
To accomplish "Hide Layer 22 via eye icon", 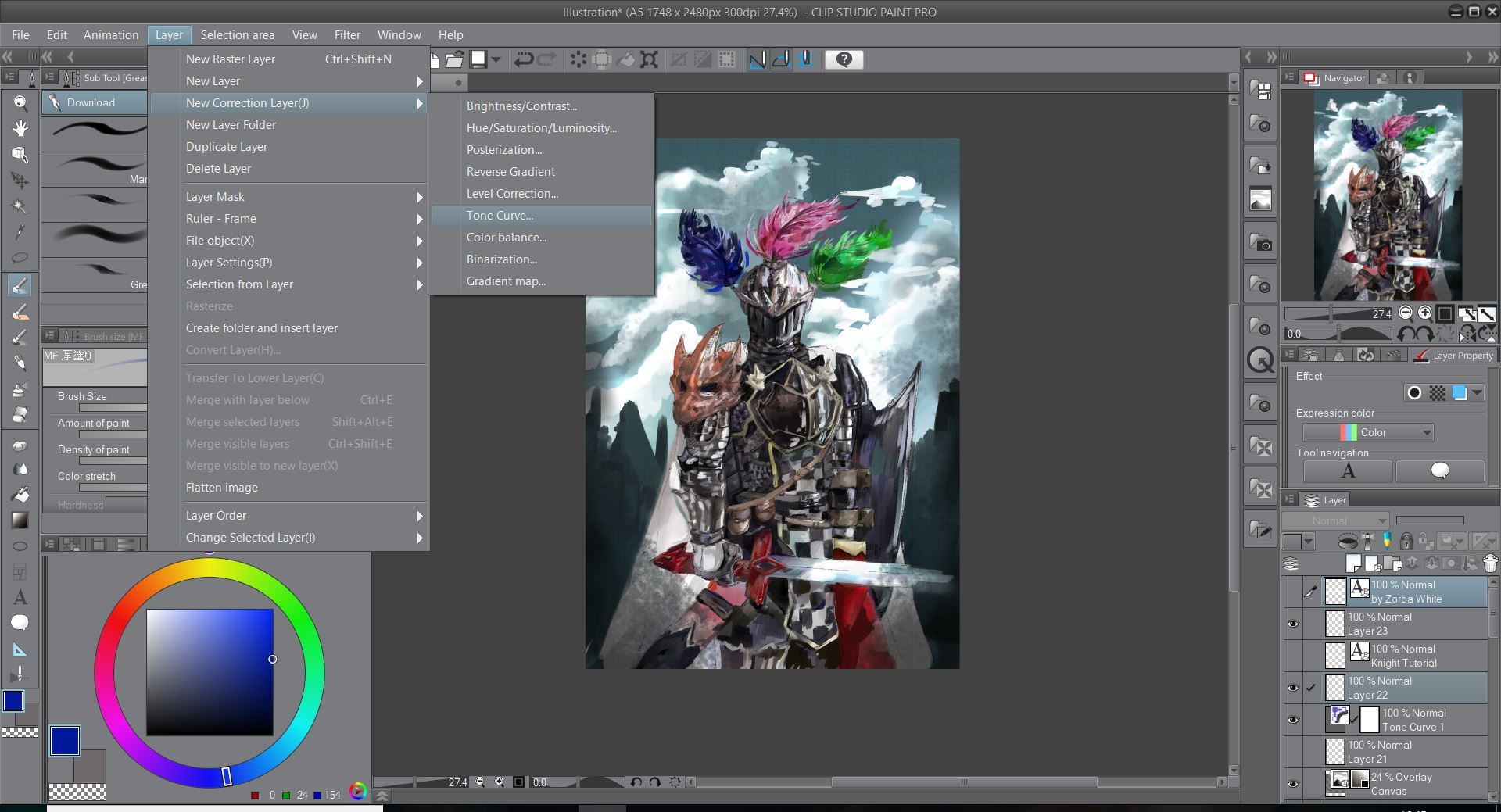I will (x=1293, y=688).
